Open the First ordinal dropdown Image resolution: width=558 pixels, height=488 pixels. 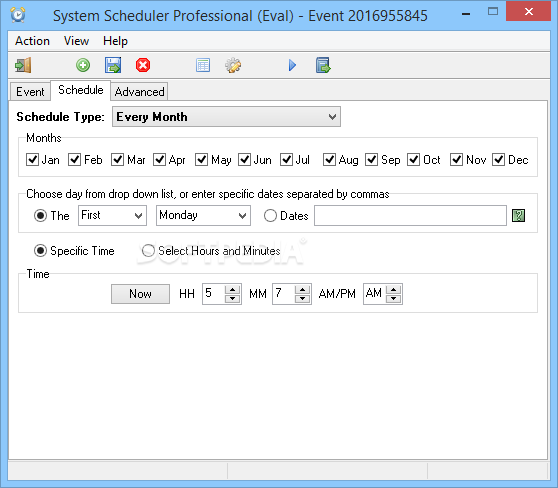click(x=112, y=215)
